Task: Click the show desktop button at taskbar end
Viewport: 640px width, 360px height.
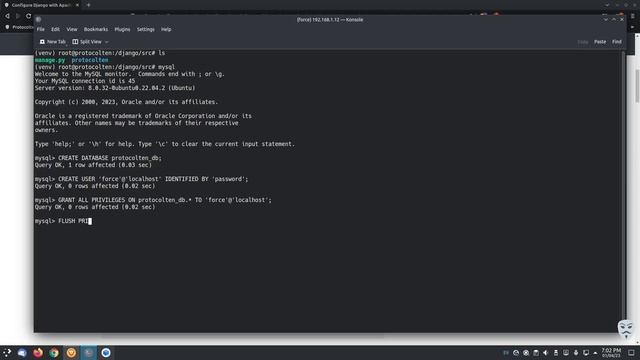Action: click(x=631, y=353)
